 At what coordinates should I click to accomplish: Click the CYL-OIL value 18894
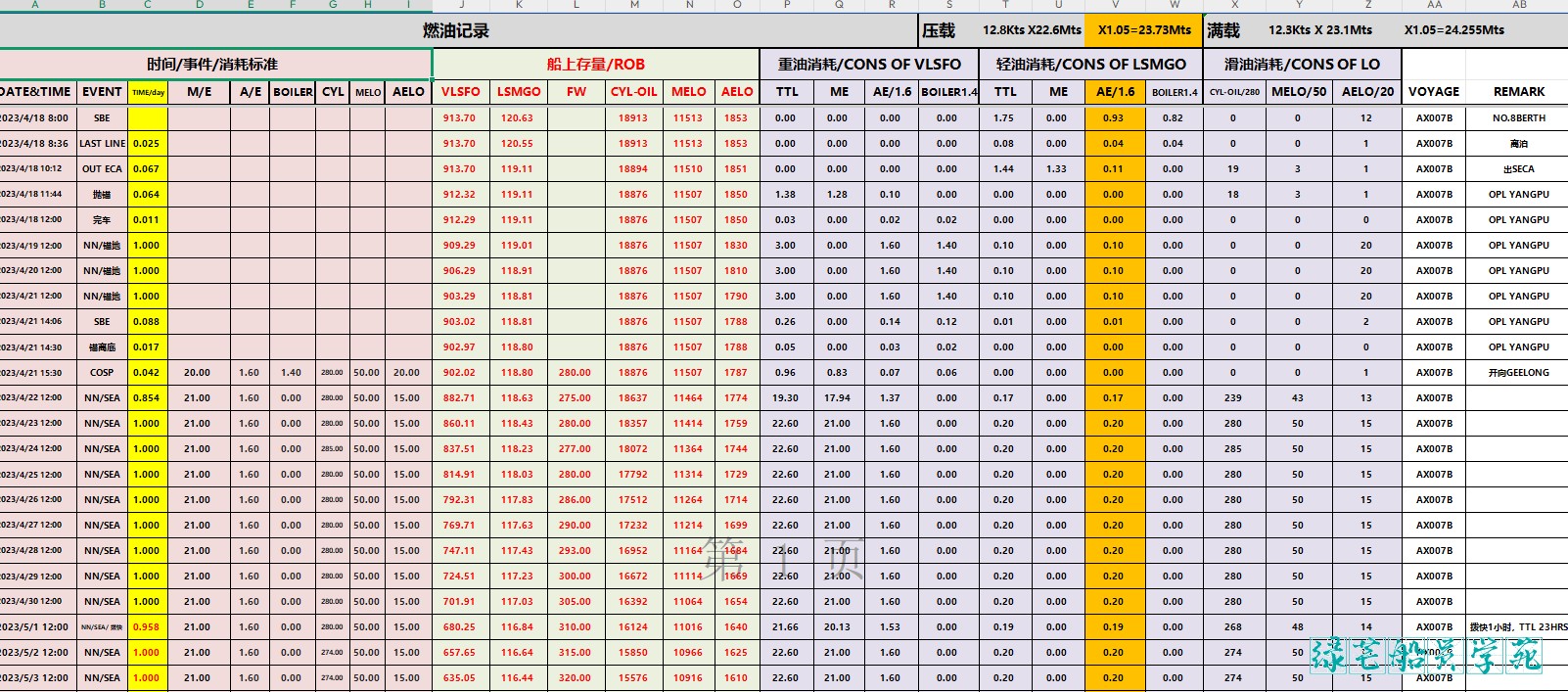(x=633, y=169)
